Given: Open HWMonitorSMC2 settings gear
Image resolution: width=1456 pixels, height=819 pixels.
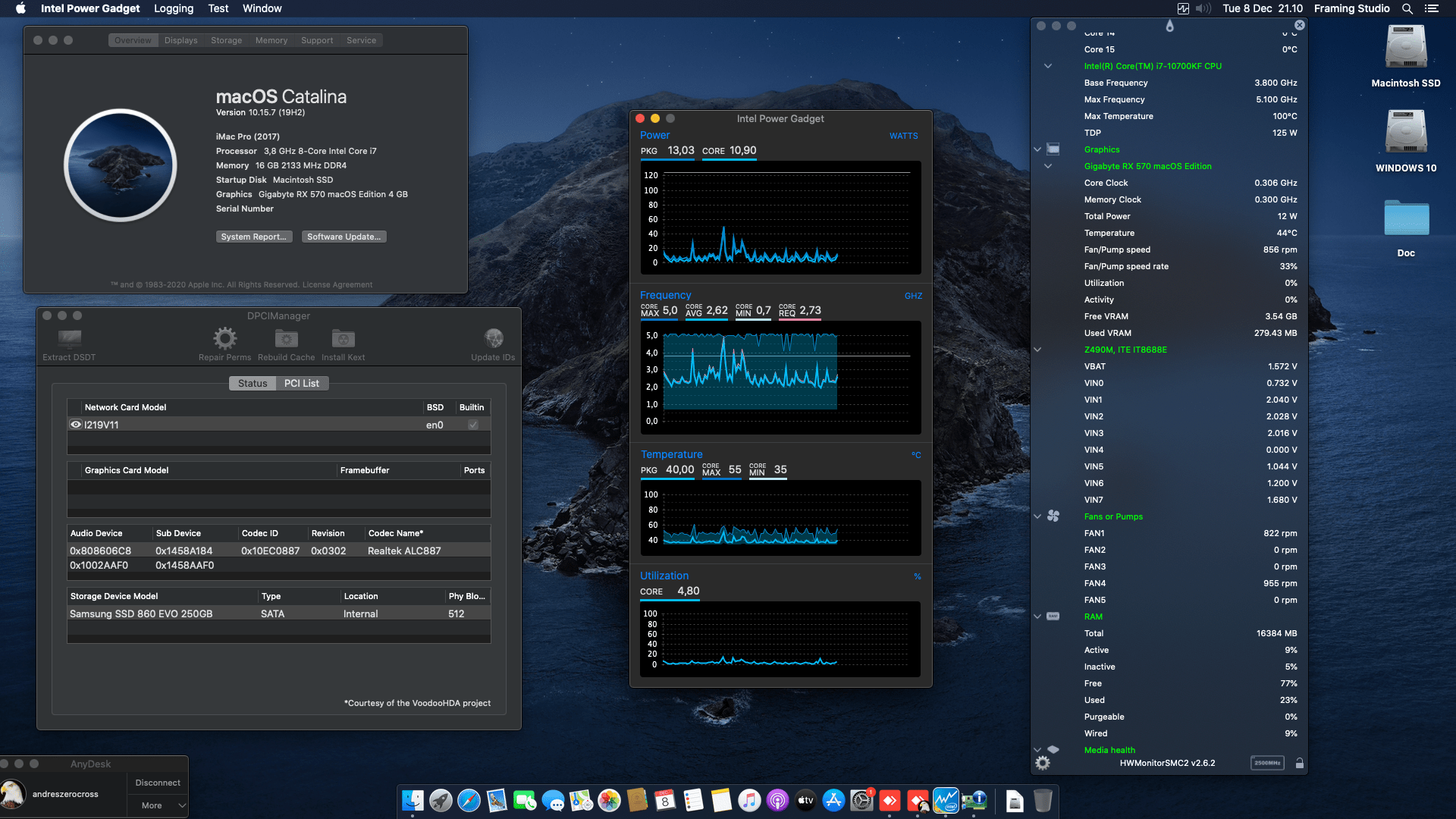Looking at the screenshot, I should [x=1042, y=763].
